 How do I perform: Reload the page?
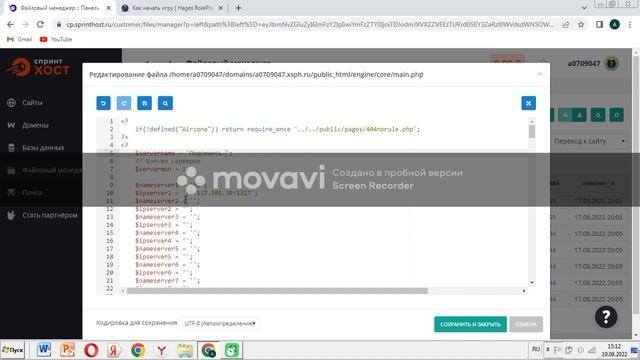[x=40, y=24]
